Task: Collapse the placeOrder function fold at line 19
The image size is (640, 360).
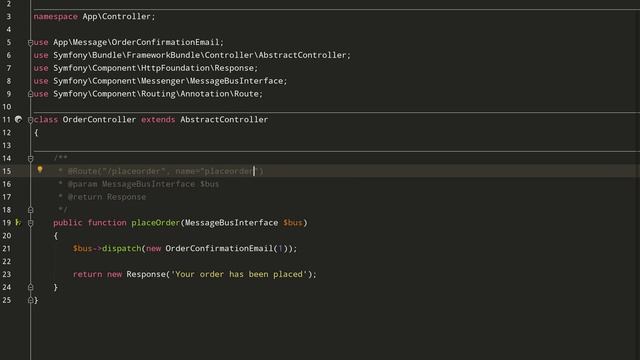Action: click(x=30, y=223)
